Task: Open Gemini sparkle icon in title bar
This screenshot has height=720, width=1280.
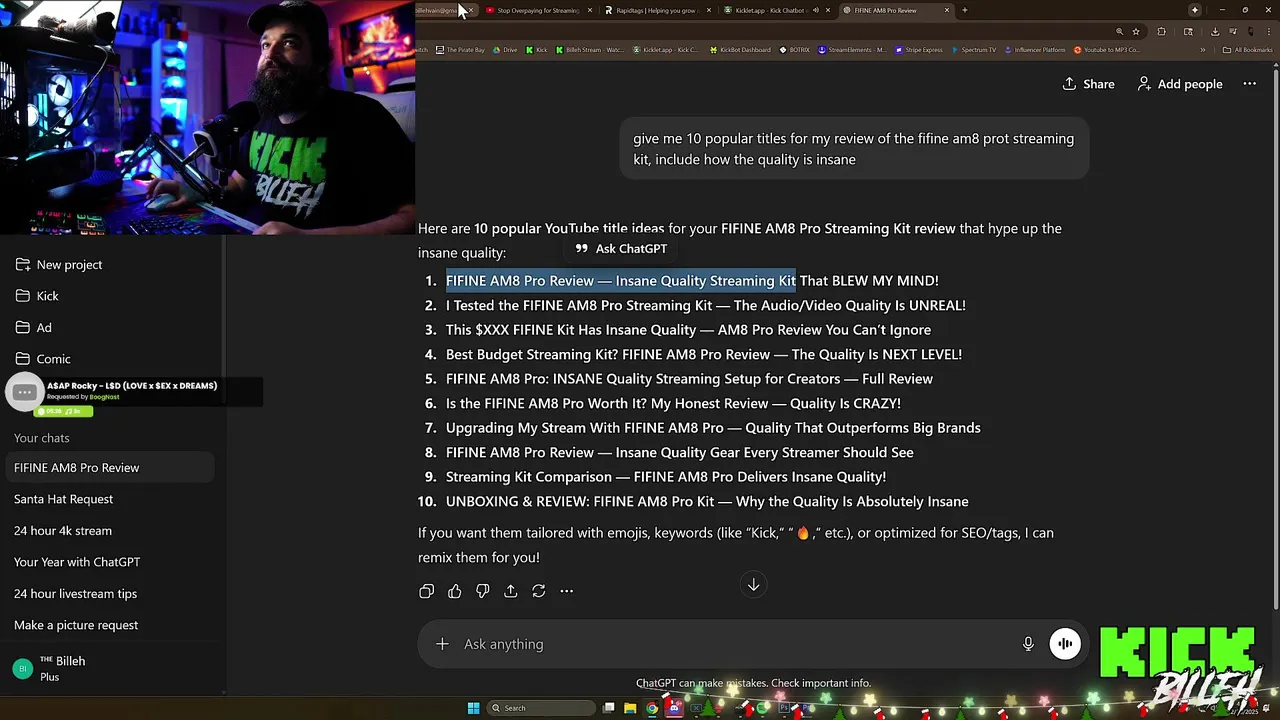Action: (x=1194, y=10)
